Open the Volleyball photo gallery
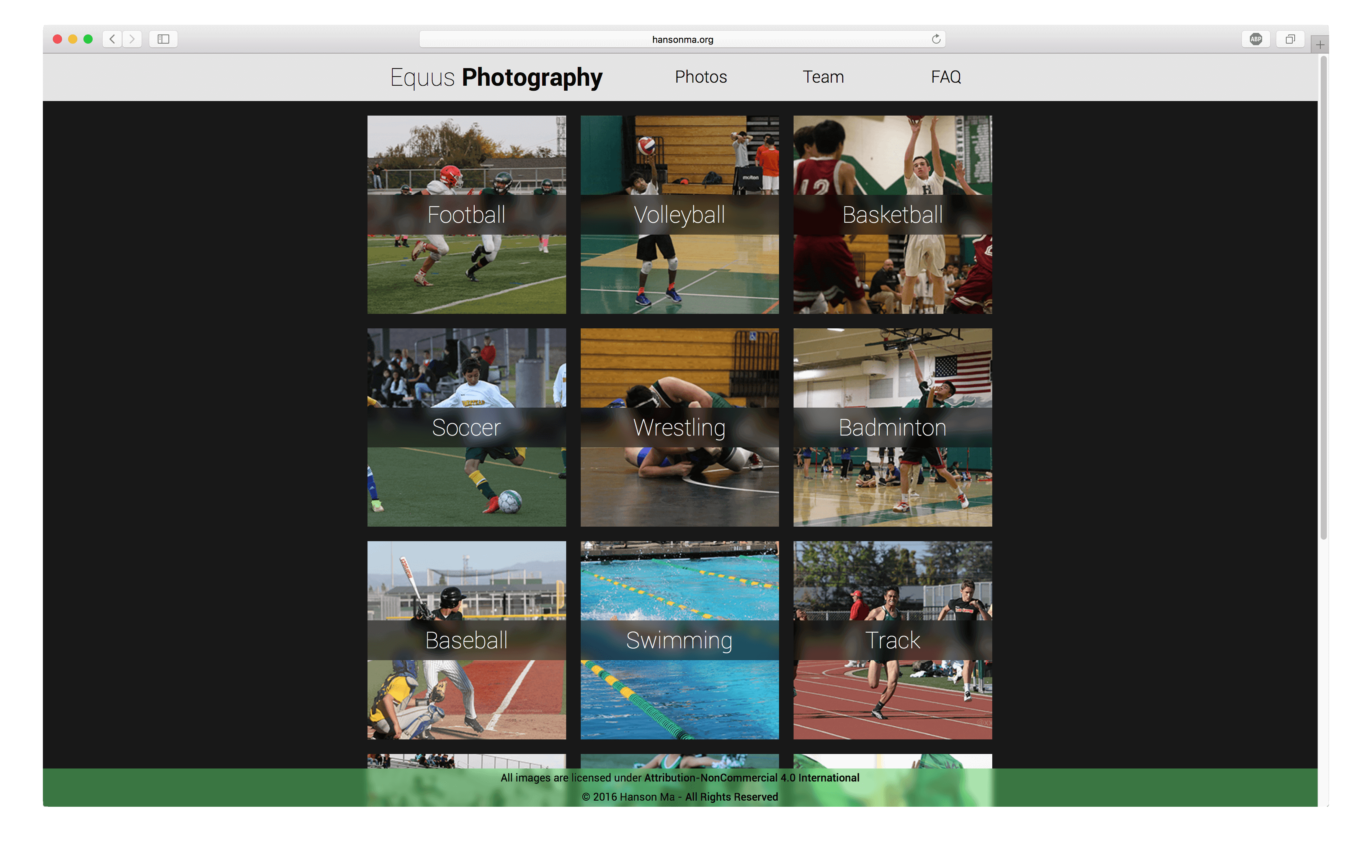The height and width of the screenshot is (868, 1372). tap(679, 215)
